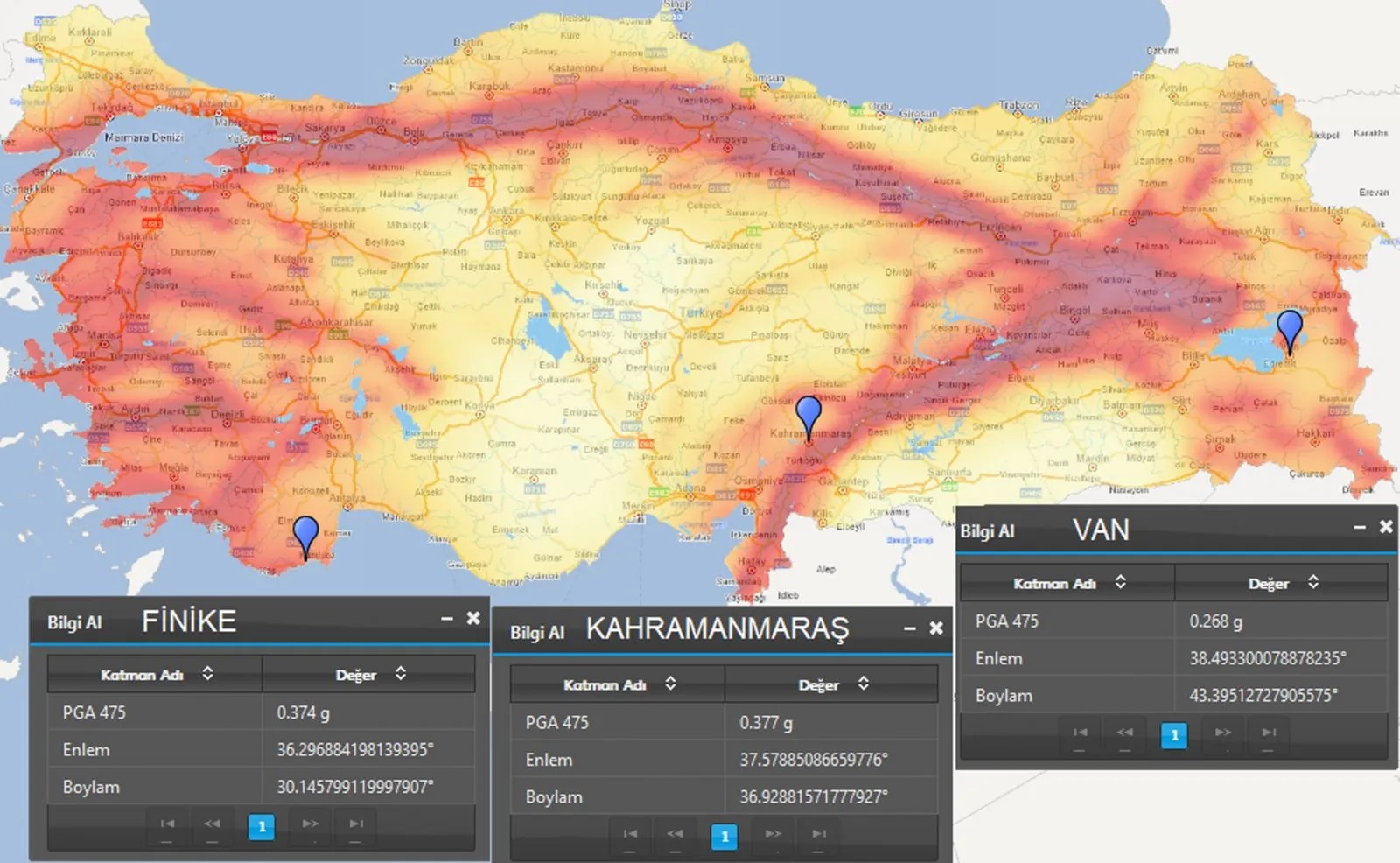Click the blue map pin at Finike

tap(305, 532)
